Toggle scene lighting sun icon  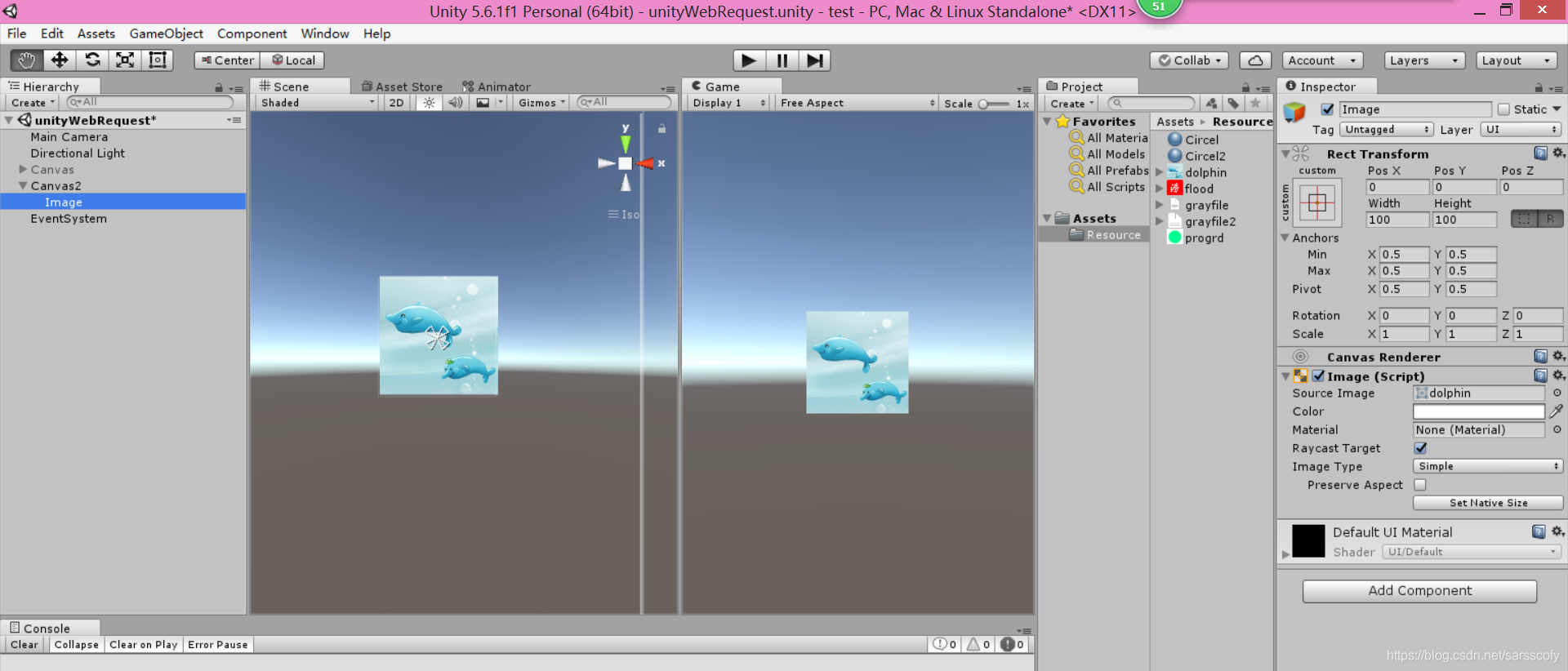tap(429, 103)
